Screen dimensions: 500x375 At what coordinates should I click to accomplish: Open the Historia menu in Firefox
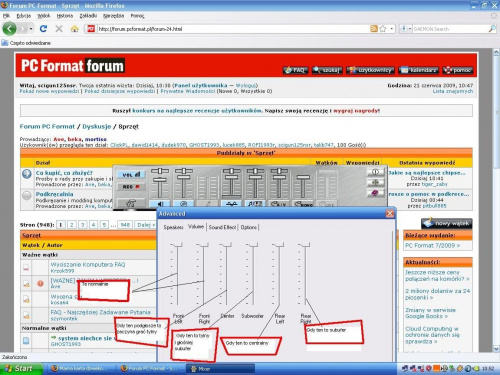point(65,16)
